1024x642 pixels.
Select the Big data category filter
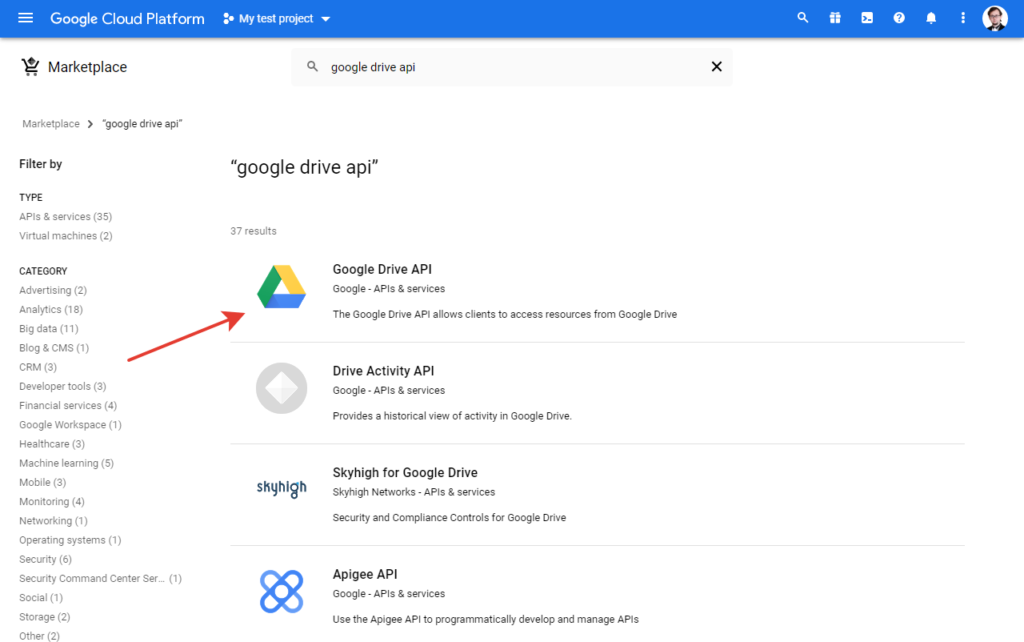(48, 329)
